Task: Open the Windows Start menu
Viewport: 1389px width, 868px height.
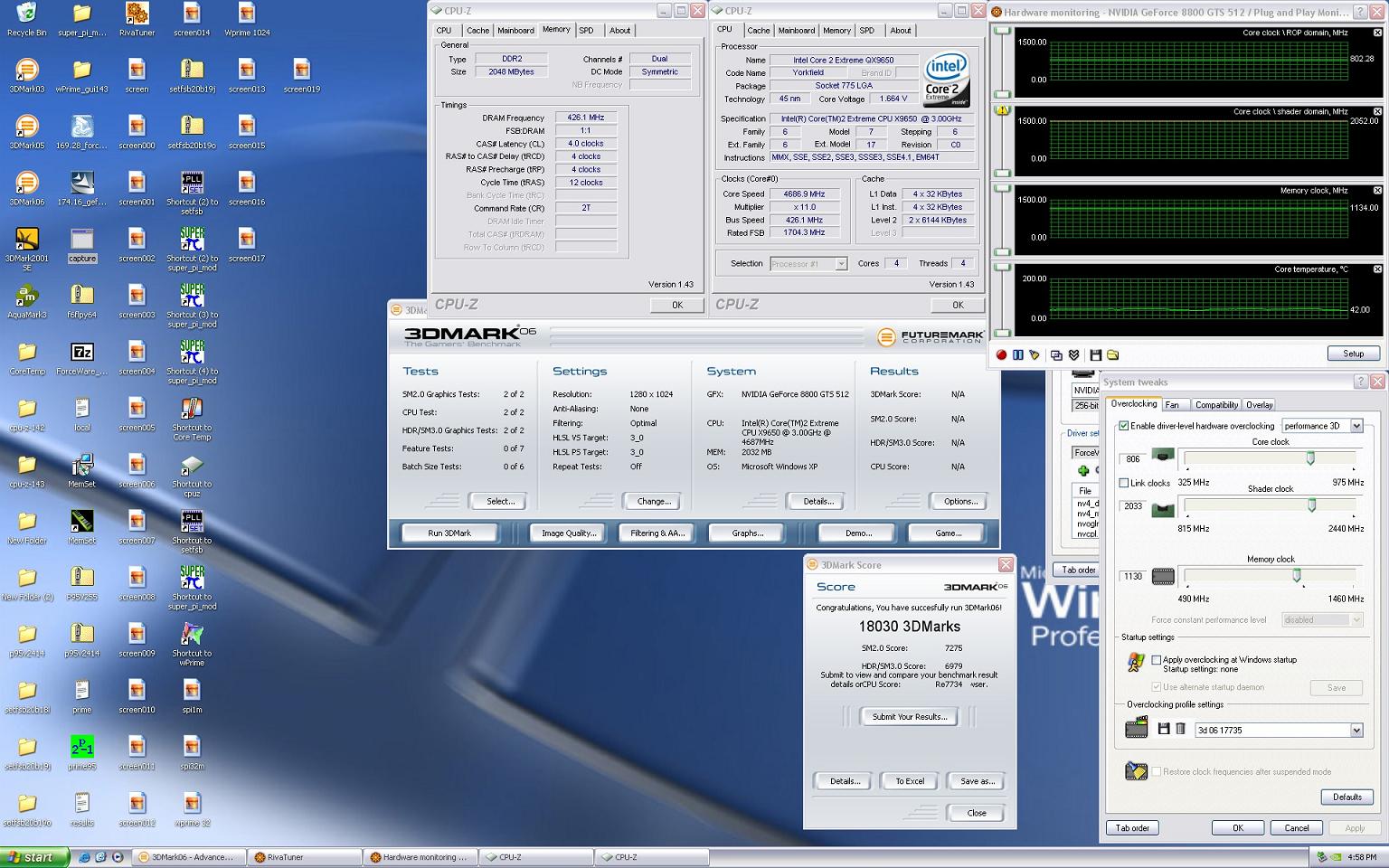Action: pos(33,857)
